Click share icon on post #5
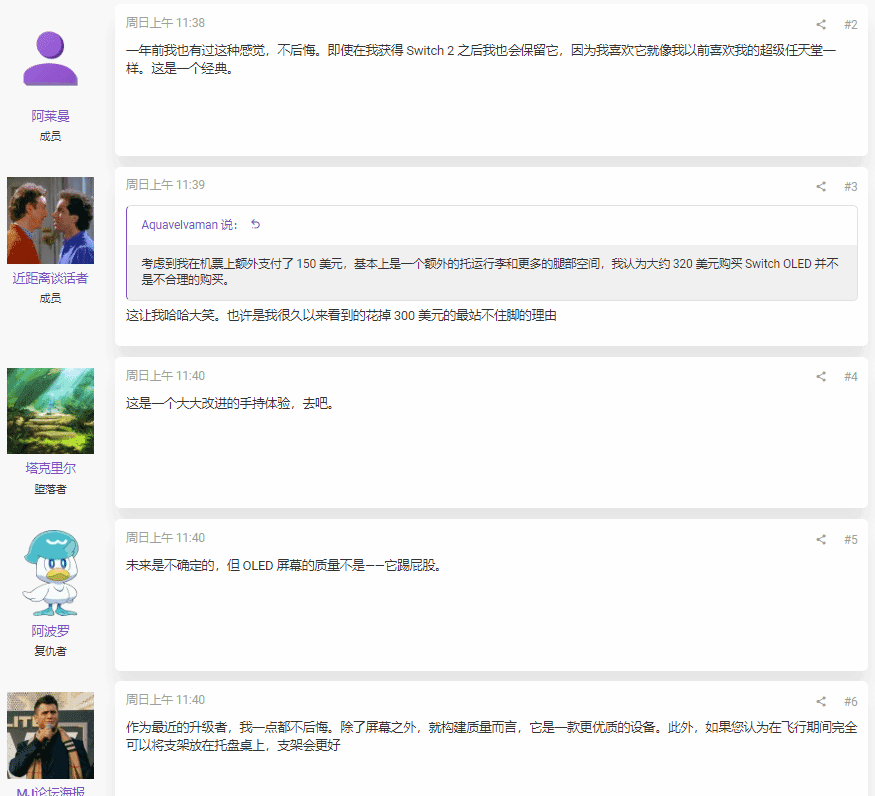Viewport: 875px width, 796px height. coord(821,540)
